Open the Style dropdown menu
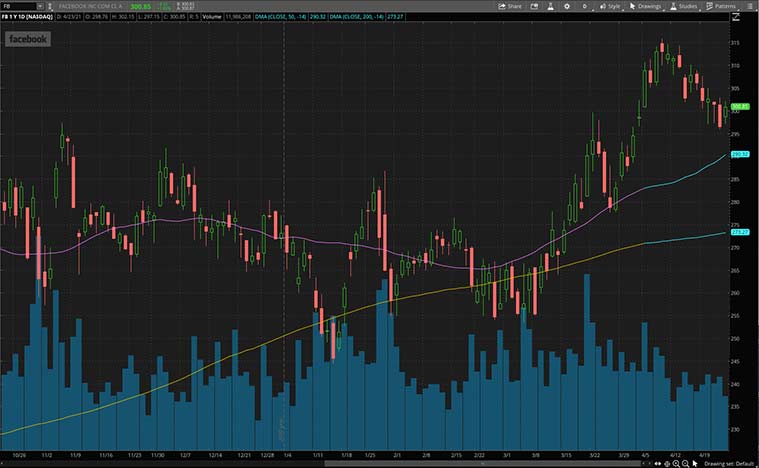The image size is (759, 468). click(610, 6)
